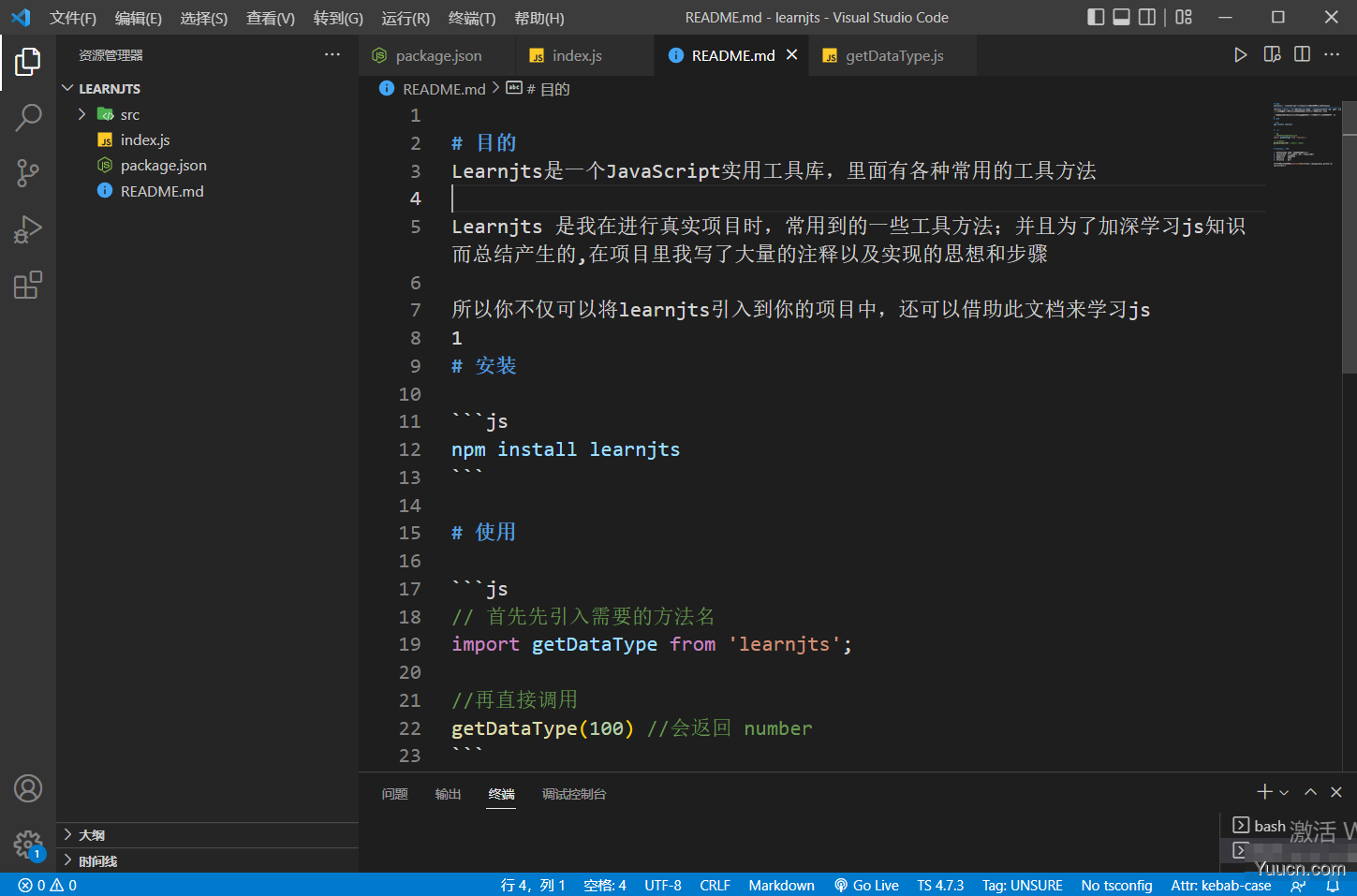Open the 运行(R) menu
Viewport: 1357px width, 896px height.
[x=406, y=18]
